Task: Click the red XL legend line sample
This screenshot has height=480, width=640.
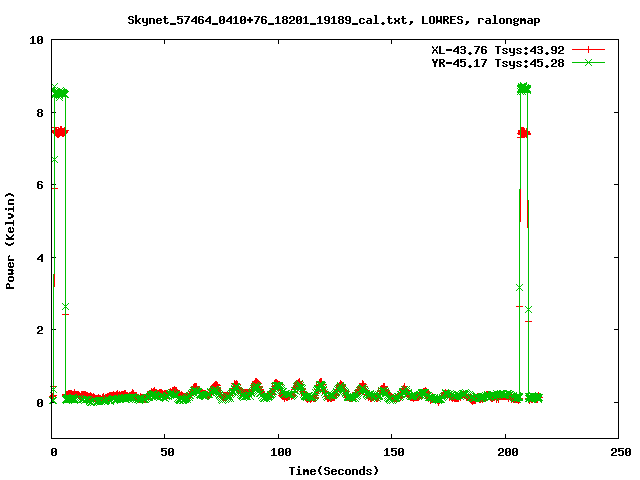Action: 589,49
